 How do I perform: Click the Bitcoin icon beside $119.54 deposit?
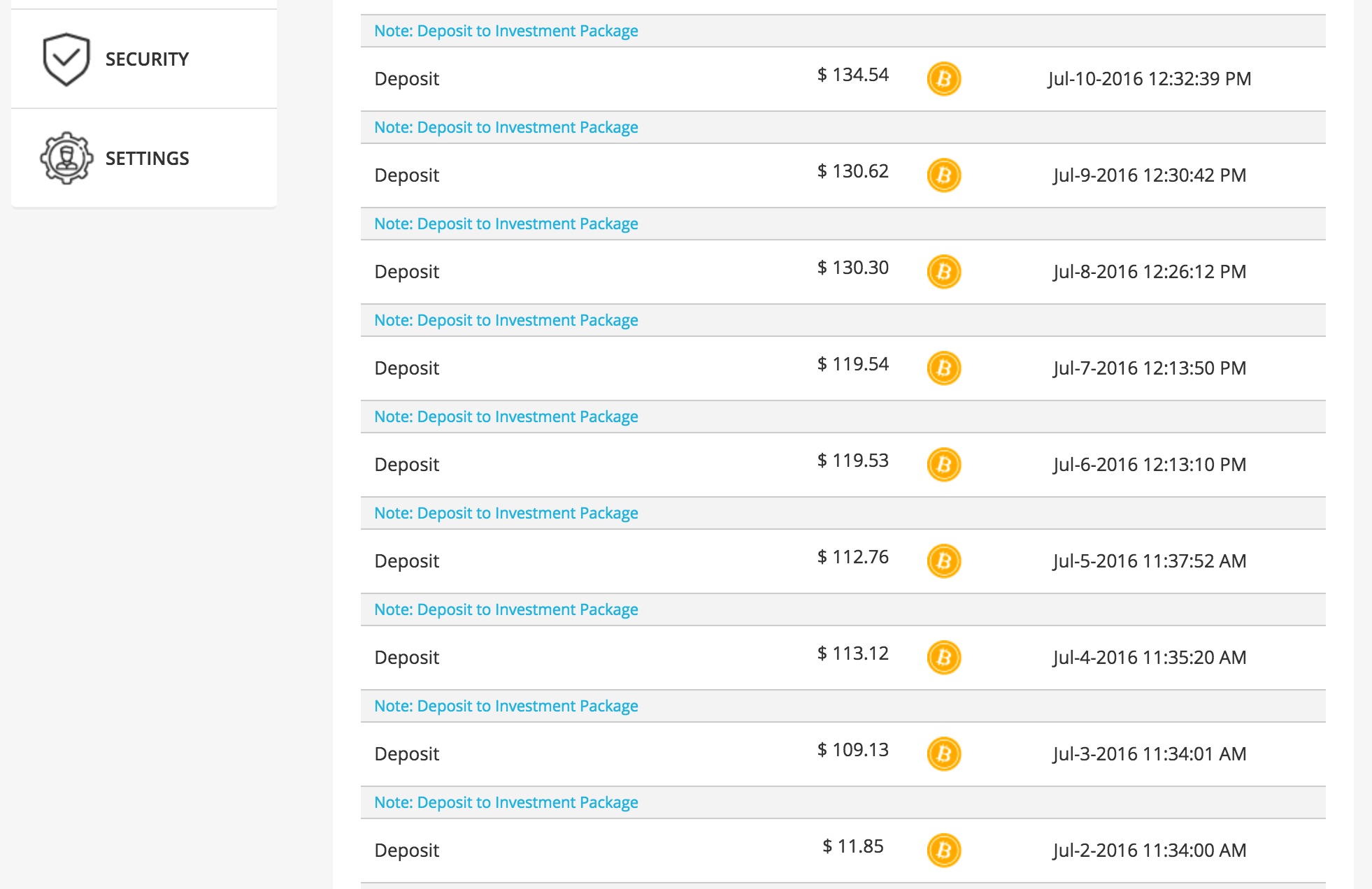(x=943, y=368)
